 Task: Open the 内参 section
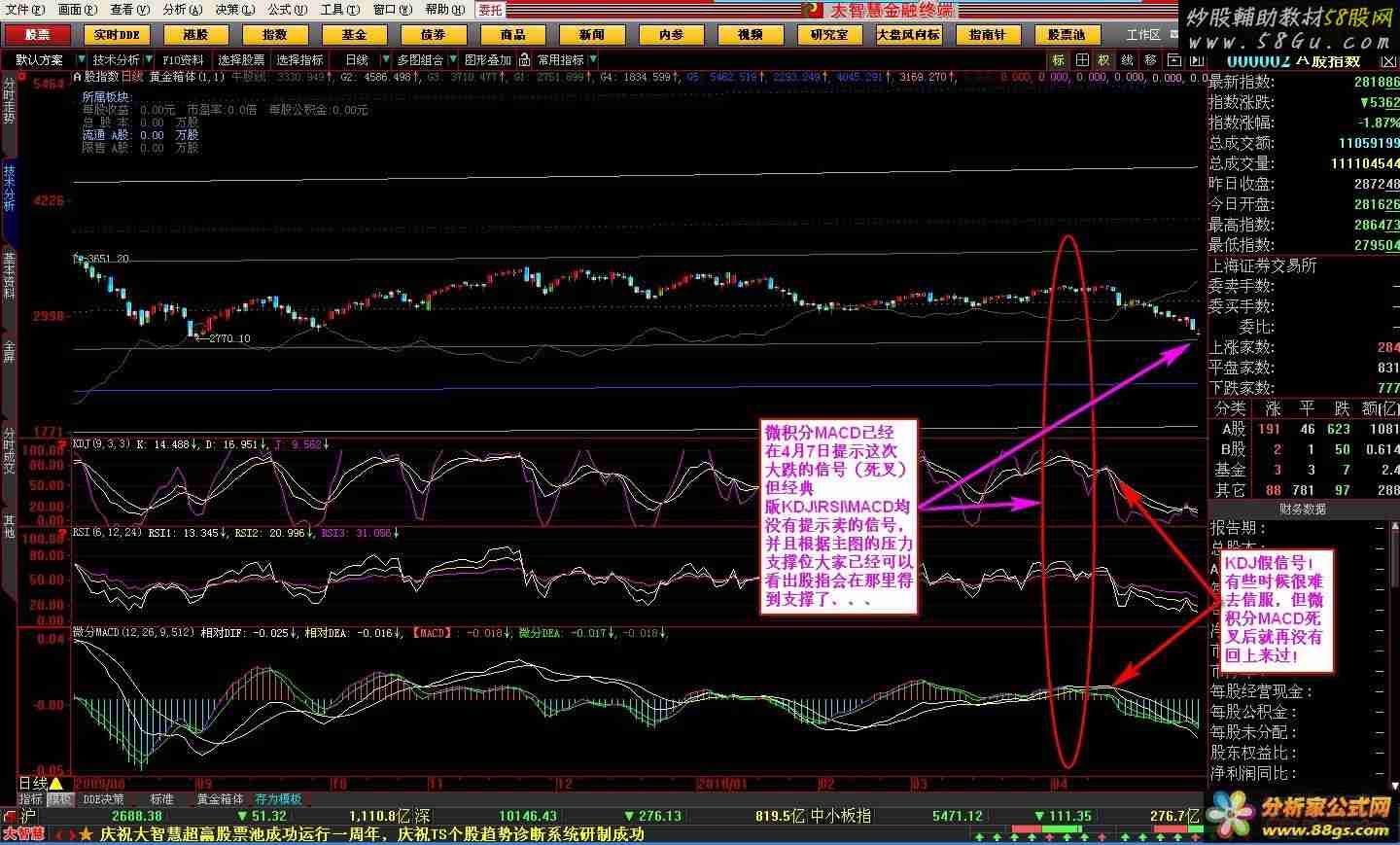tap(671, 35)
